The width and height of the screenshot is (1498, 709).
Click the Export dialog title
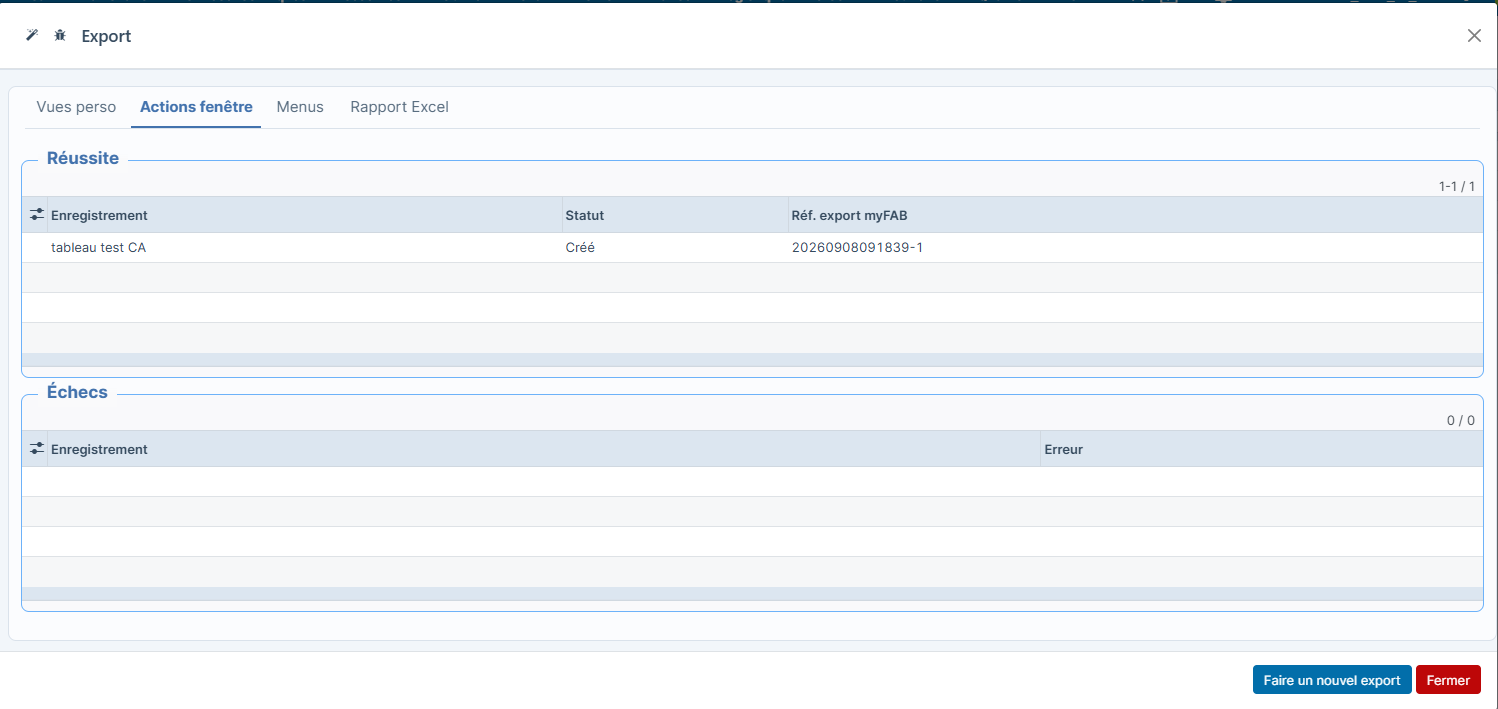coord(106,36)
